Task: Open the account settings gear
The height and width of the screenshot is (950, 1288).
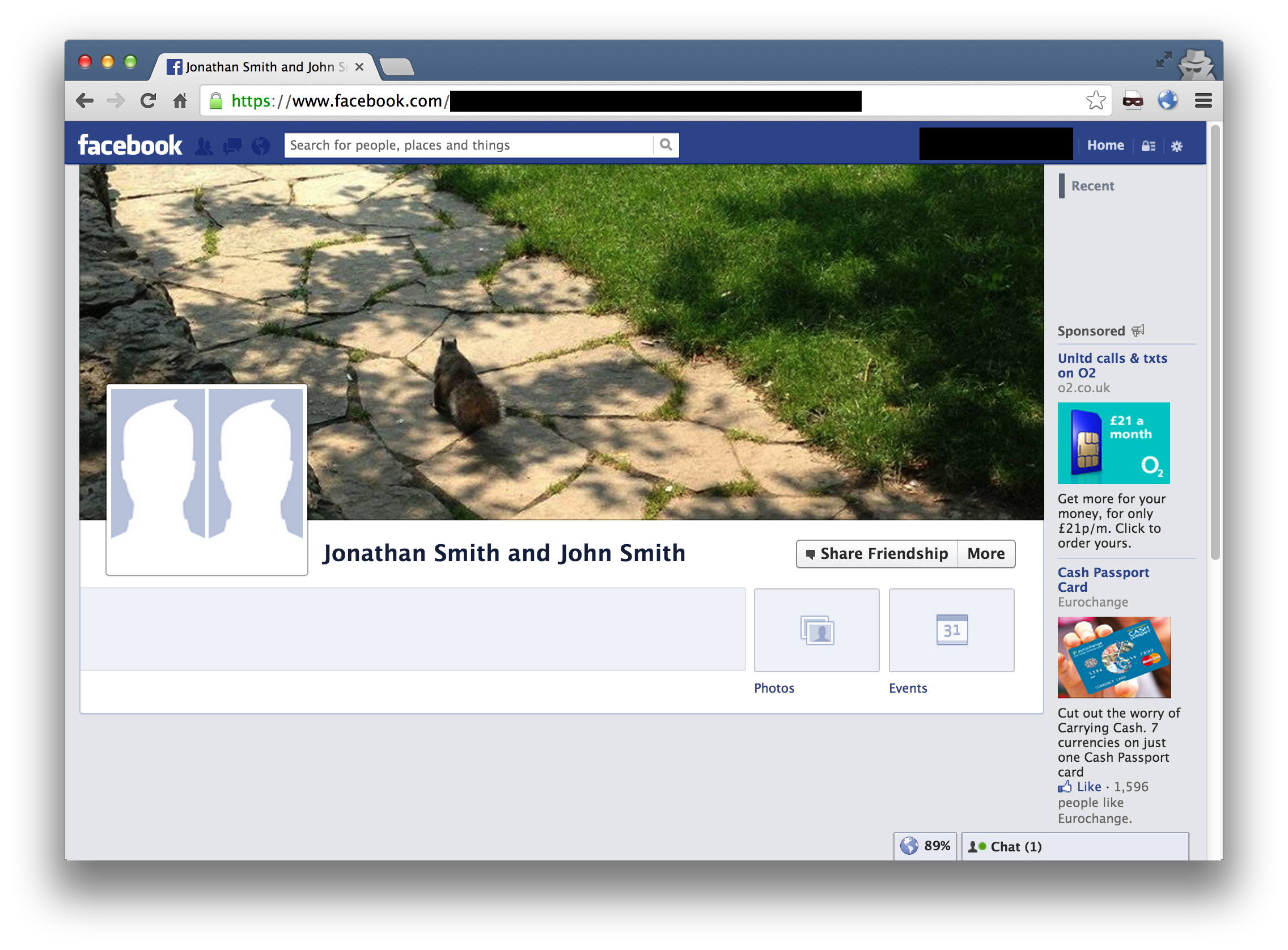Action: 1177,146
